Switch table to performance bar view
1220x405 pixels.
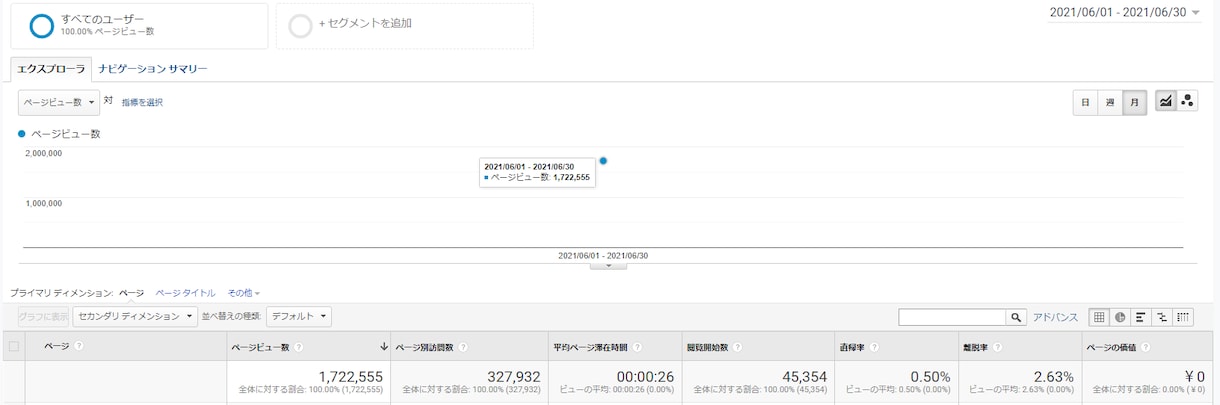click(1141, 317)
